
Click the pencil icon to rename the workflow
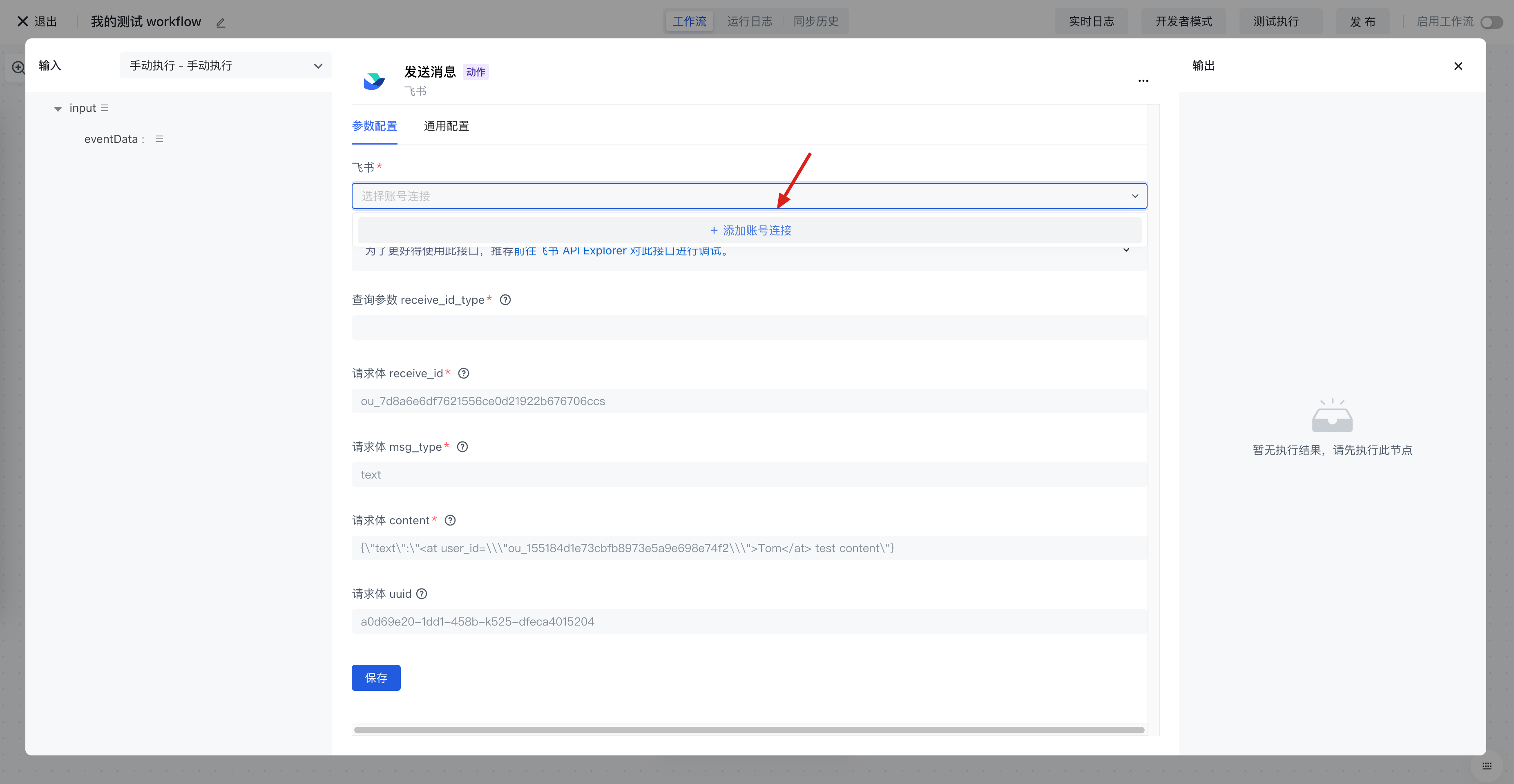pyautogui.click(x=220, y=23)
